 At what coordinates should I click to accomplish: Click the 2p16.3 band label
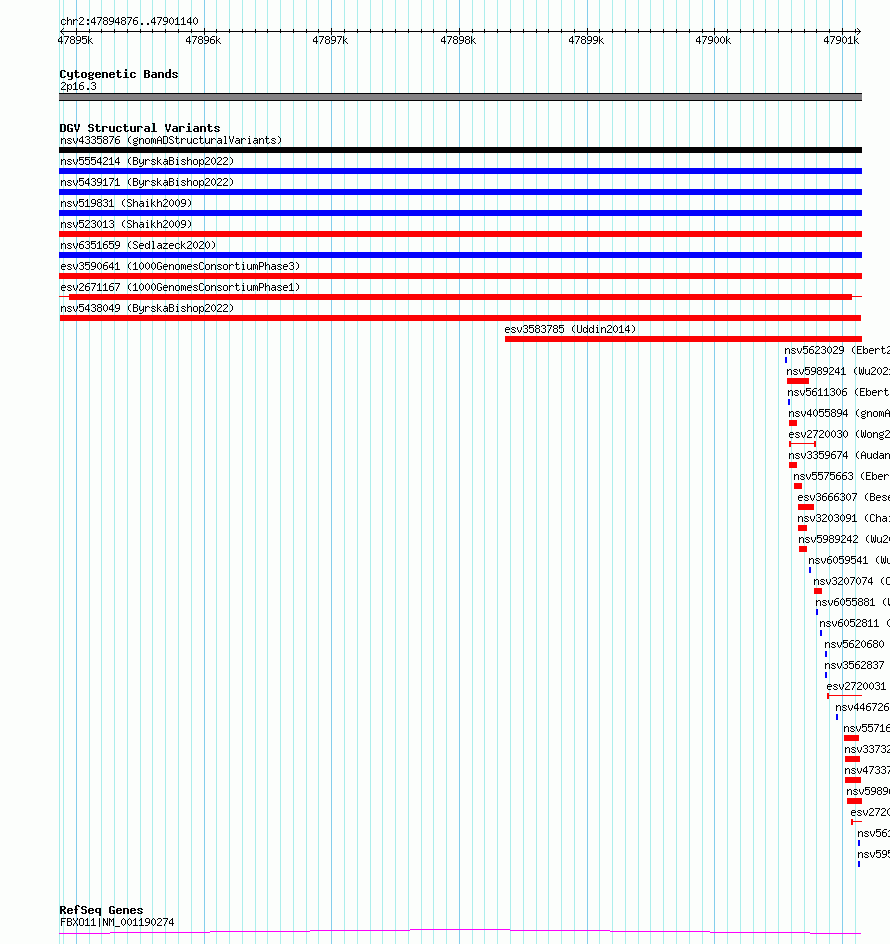click(x=78, y=86)
